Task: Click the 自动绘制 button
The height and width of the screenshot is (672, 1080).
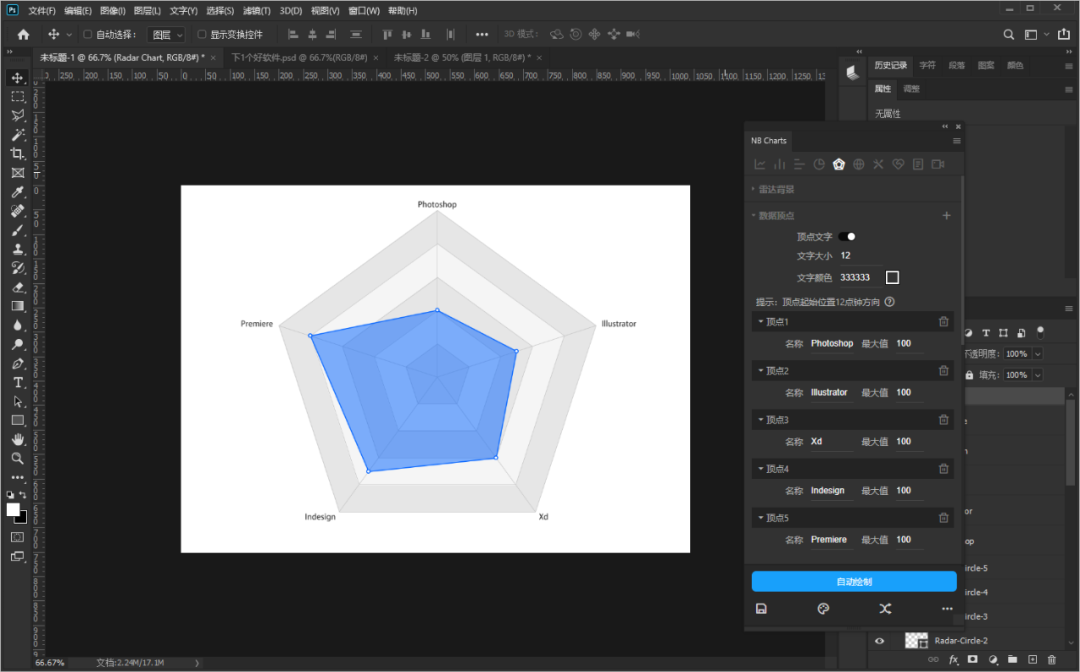Action: (854, 581)
